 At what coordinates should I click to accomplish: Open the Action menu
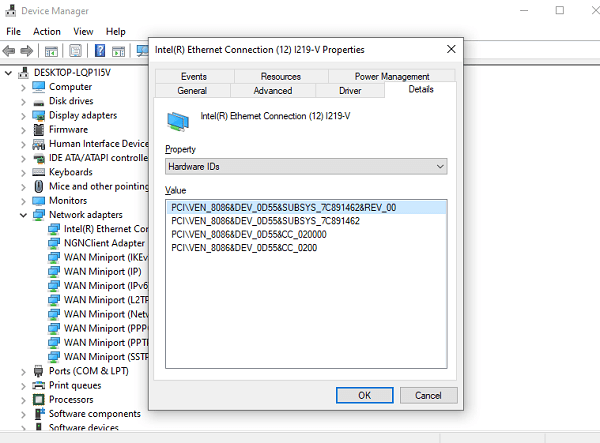click(47, 31)
